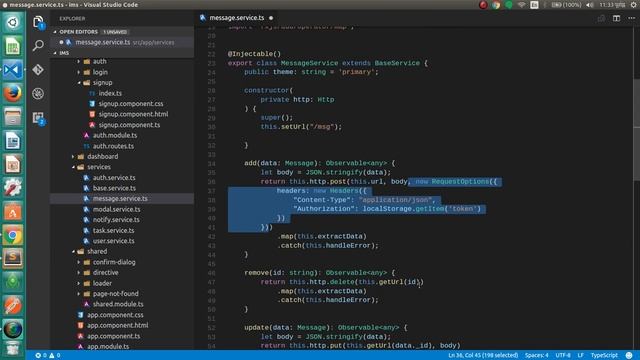Collapse the signup folder
Viewport: 640px width, 360px height.
[x=79, y=82]
